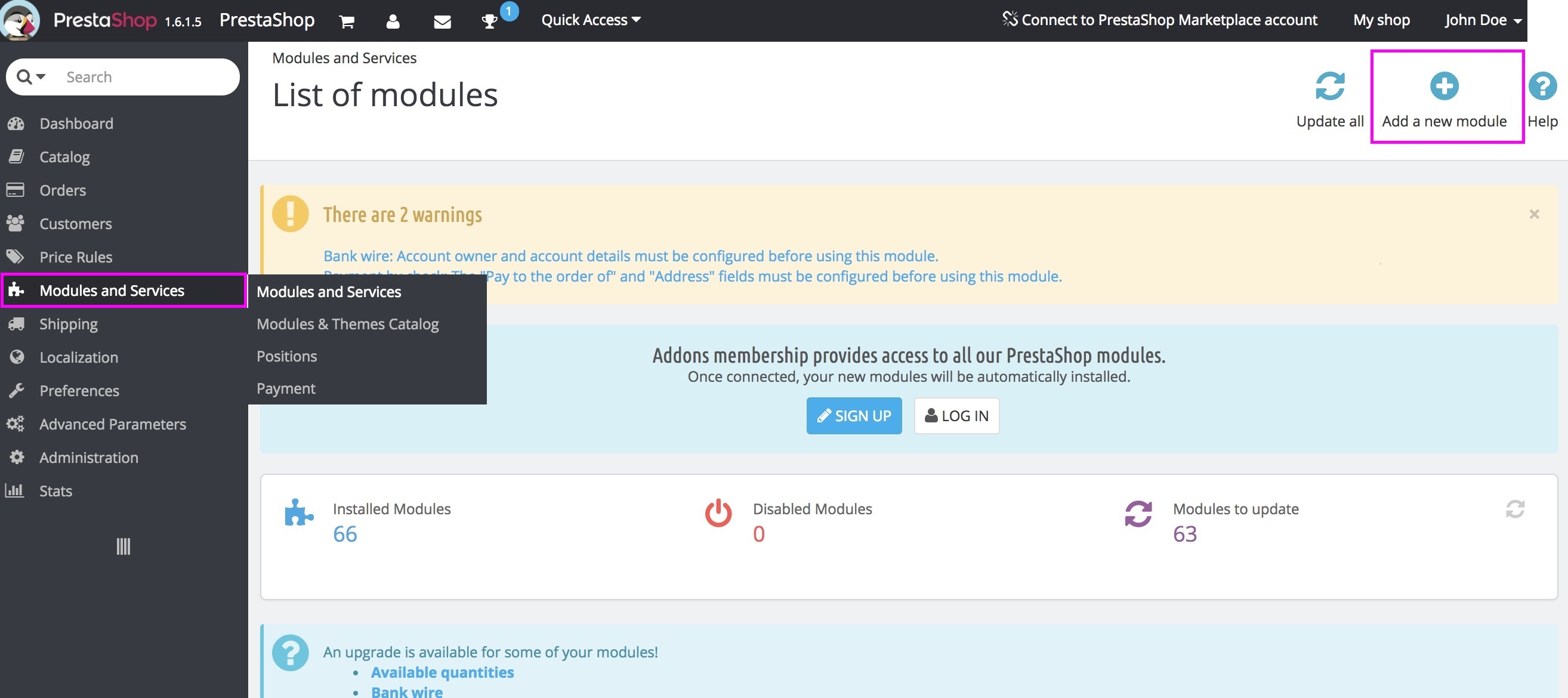Click the Disabled Modules count 0
The image size is (1568, 698).
pyautogui.click(x=758, y=535)
